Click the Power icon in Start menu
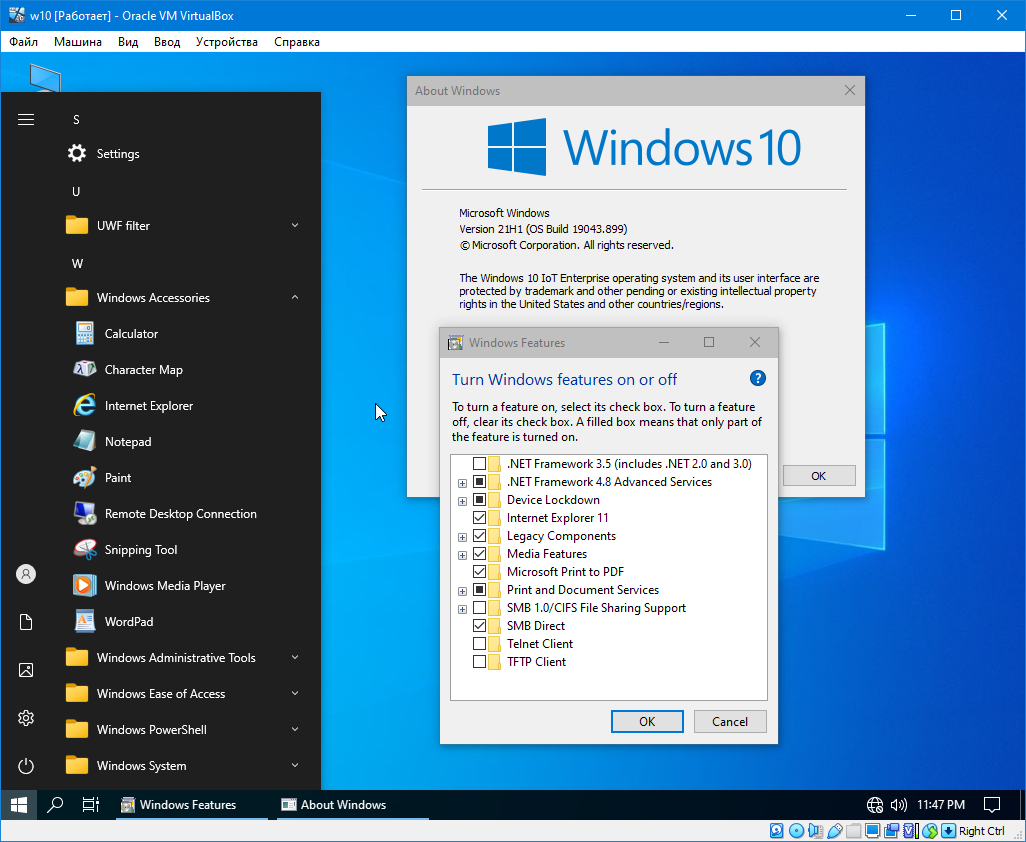This screenshot has height=842, width=1026. coord(26,765)
